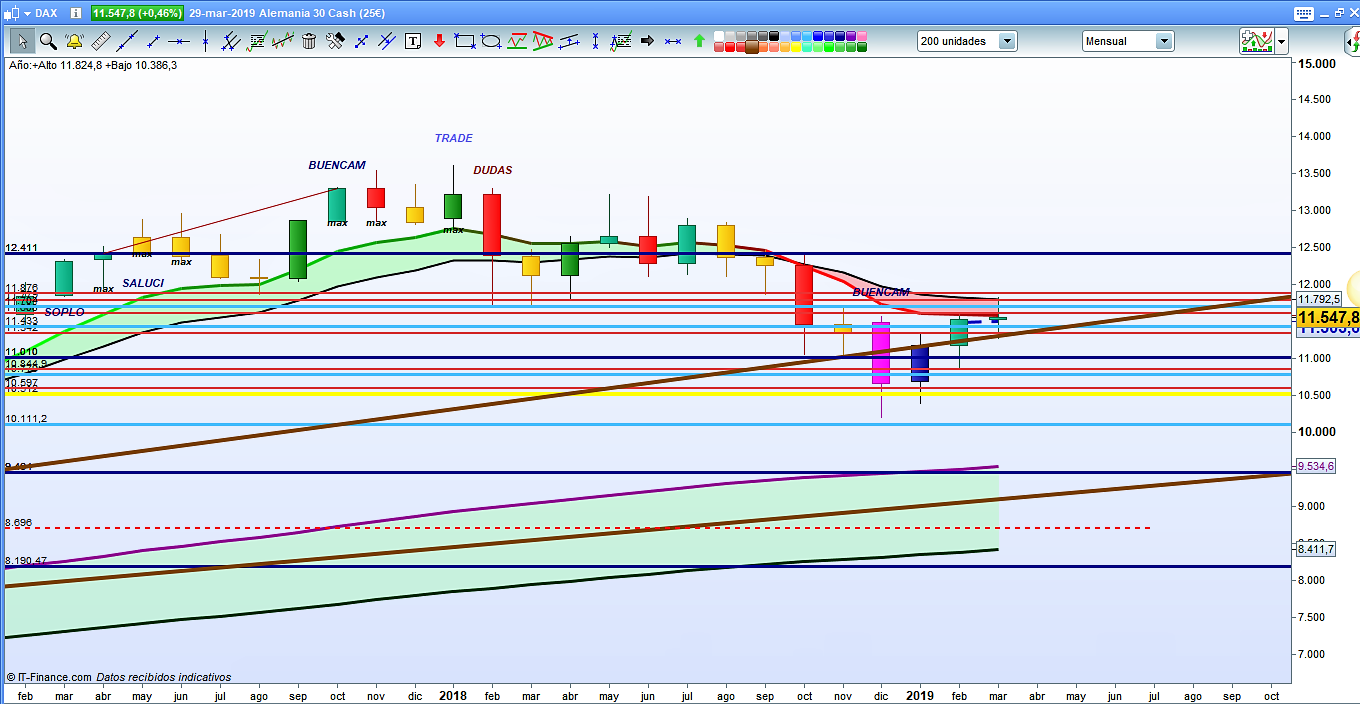
Task: Expand the 'Mensual' timeframe dropdown
Action: pos(1164,41)
